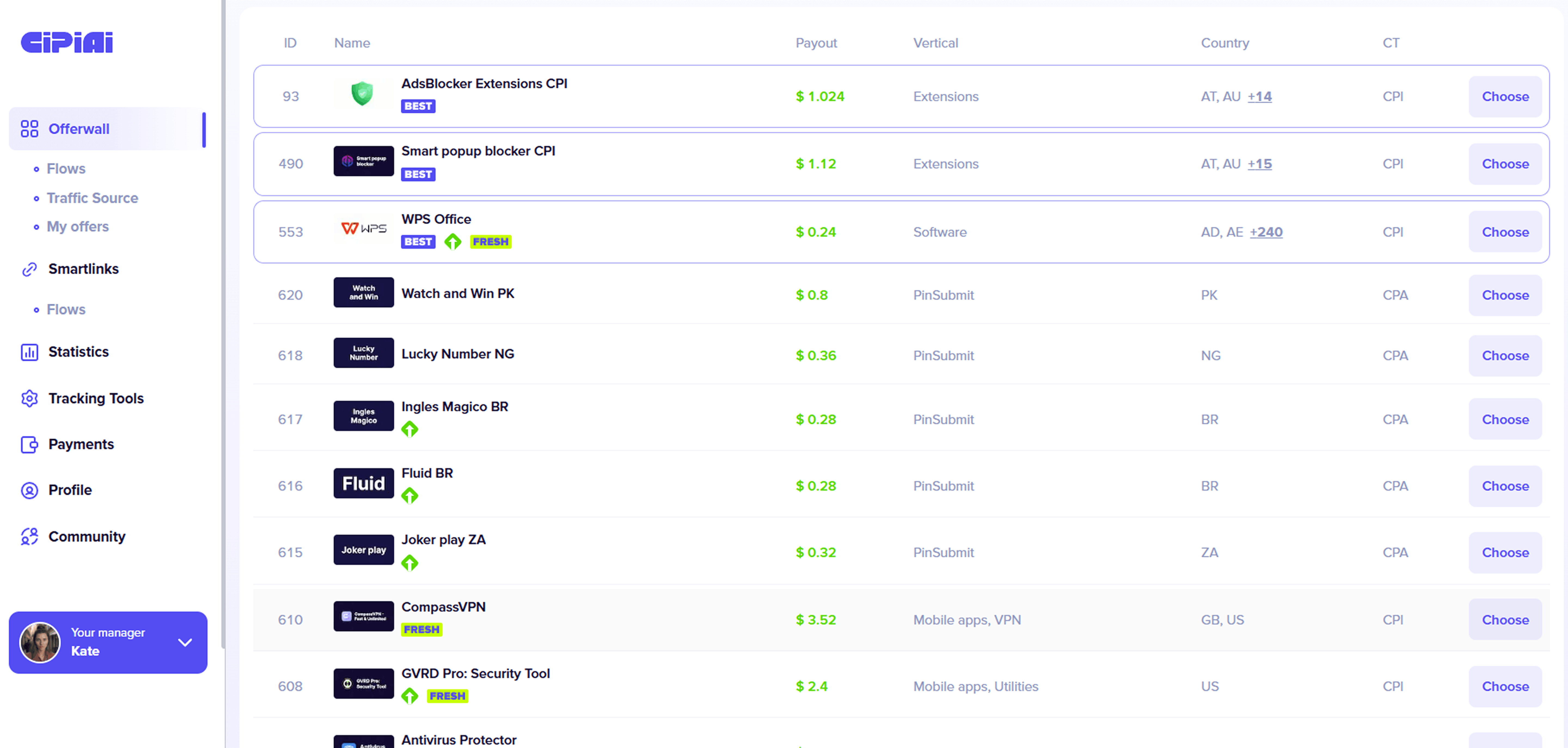Click green up-arrow icon under Fluid BR

pyautogui.click(x=410, y=496)
